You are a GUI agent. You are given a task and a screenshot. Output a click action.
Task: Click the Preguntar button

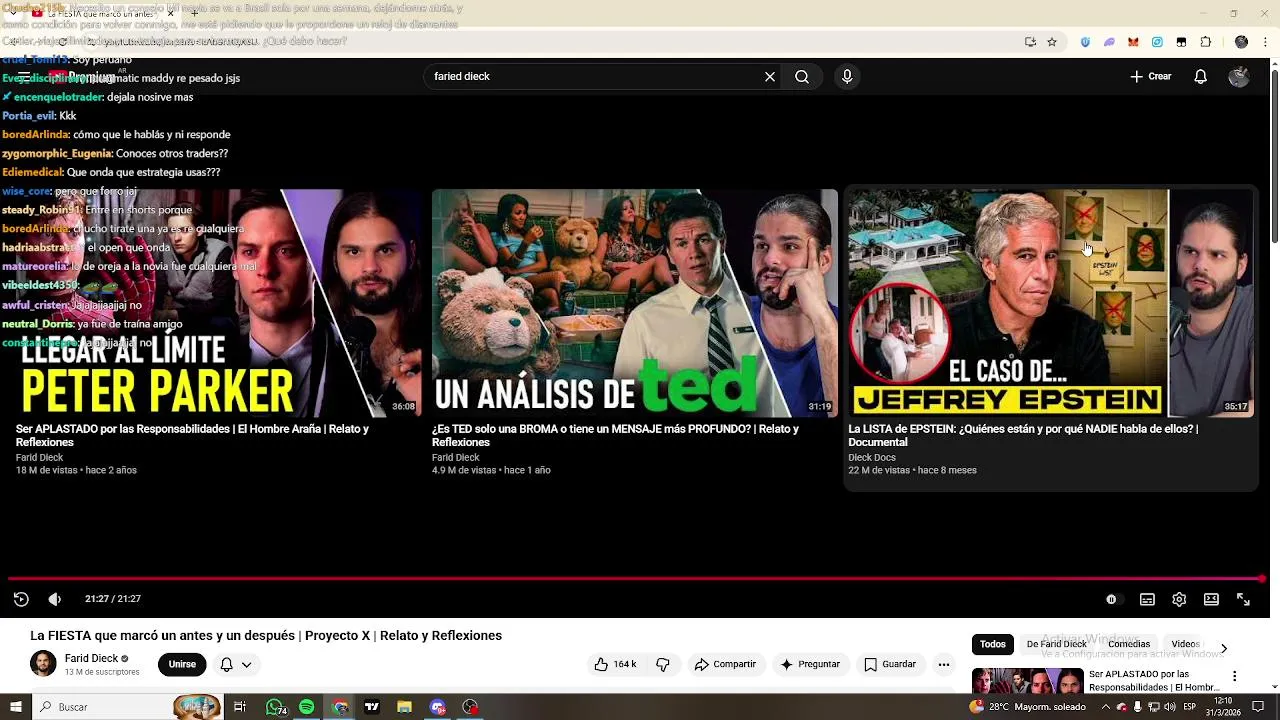(810, 664)
